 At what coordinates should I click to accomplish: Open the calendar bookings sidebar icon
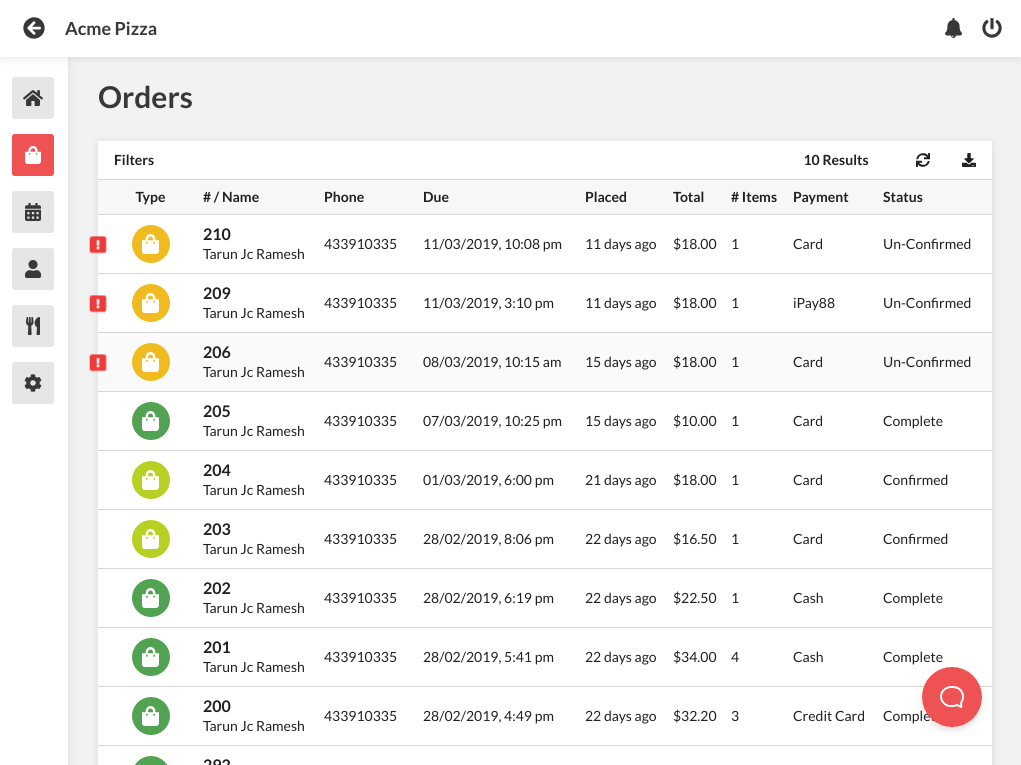pyautogui.click(x=33, y=212)
